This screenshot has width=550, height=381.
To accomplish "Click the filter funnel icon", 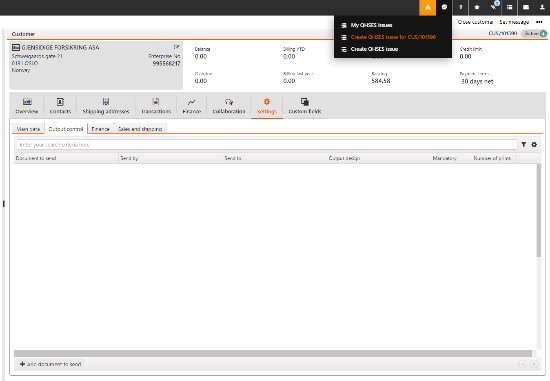I will coord(523,145).
